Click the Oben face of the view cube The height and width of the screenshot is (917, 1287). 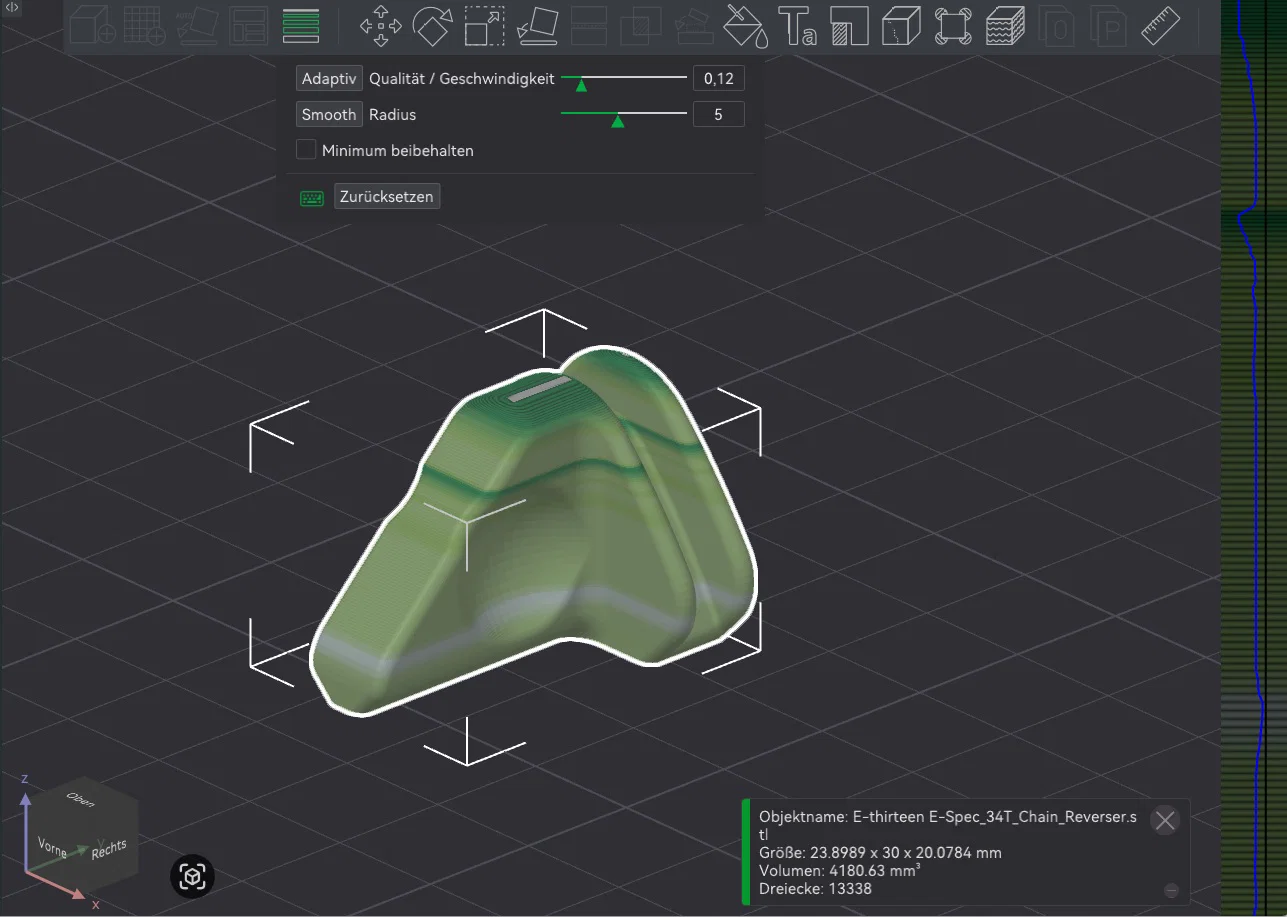tap(80, 798)
